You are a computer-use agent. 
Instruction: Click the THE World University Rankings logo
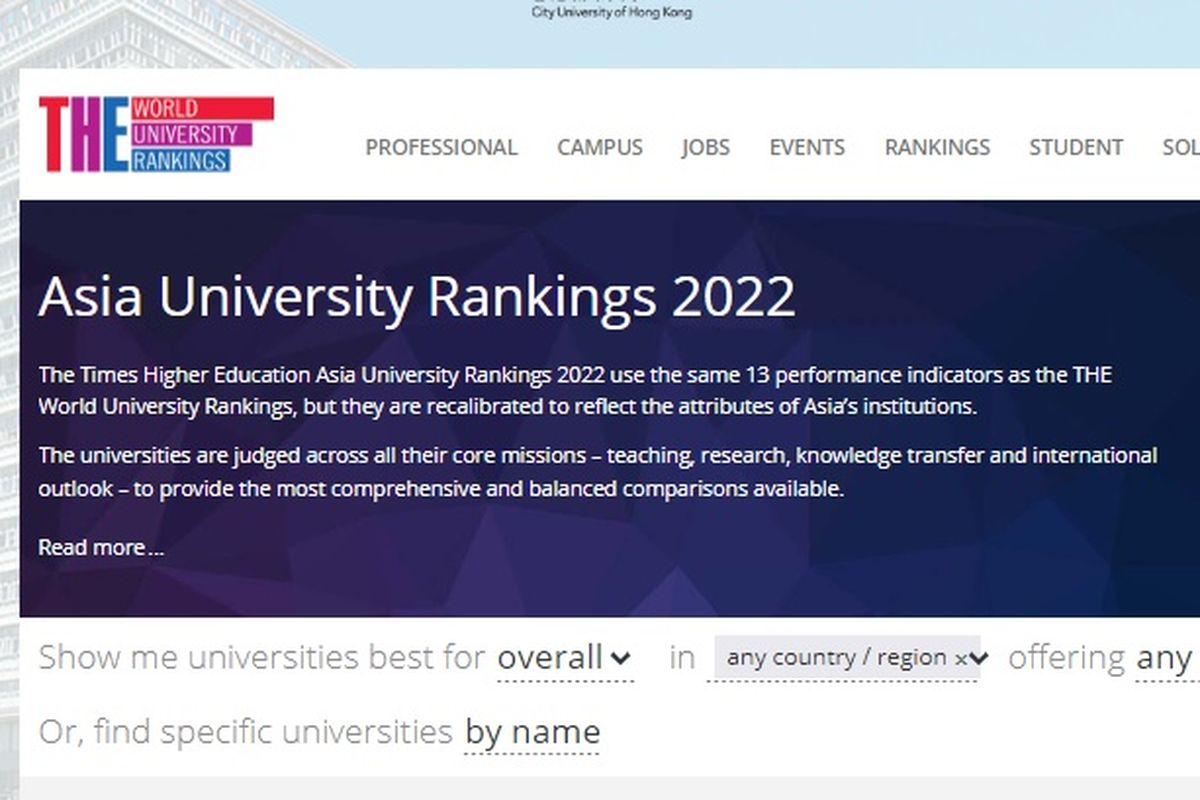[156, 134]
